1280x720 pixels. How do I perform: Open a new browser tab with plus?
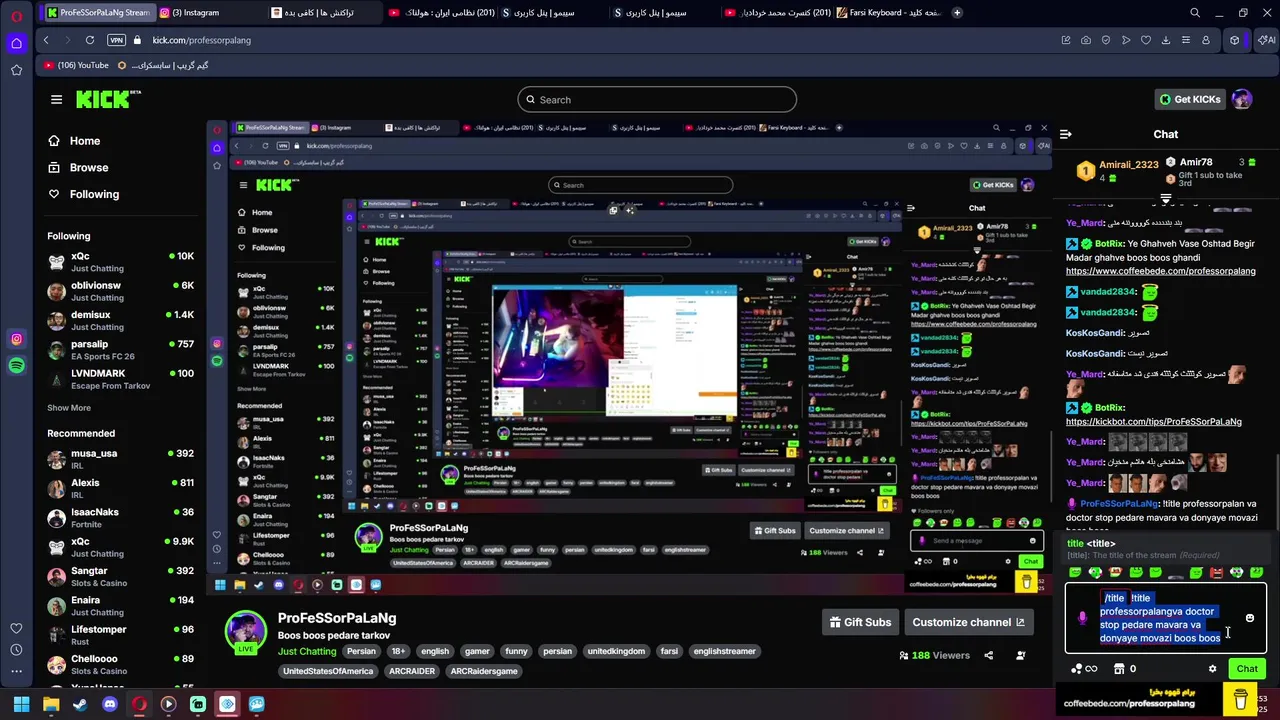(957, 13)
